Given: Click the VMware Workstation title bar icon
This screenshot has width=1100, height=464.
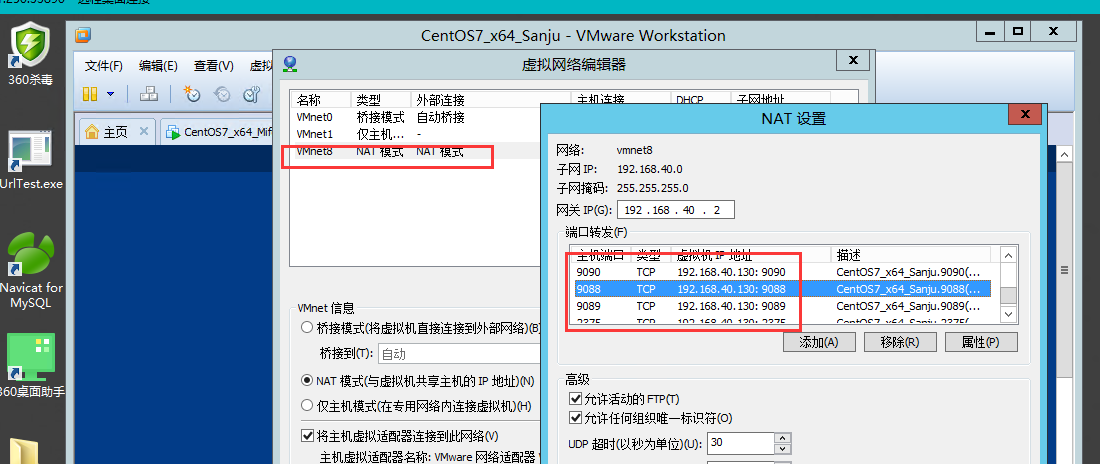Looking at the screenshot, I should click(x=83, y=34).
